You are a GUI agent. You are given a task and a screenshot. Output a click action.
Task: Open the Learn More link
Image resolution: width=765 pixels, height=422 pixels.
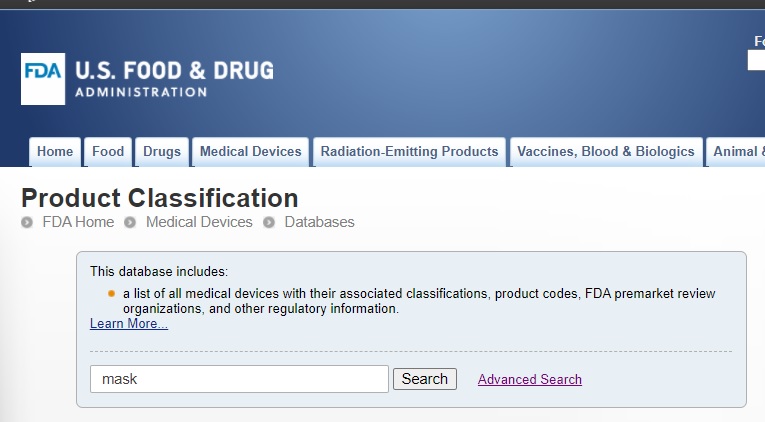tap(129, 324)
